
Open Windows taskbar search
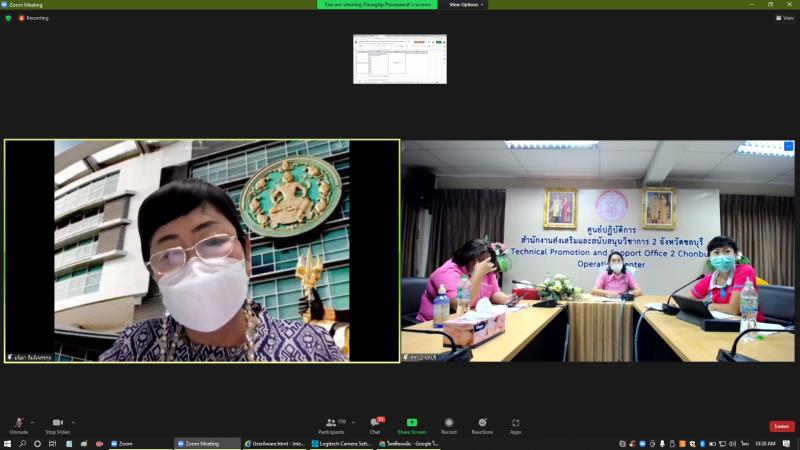(22, 444)
